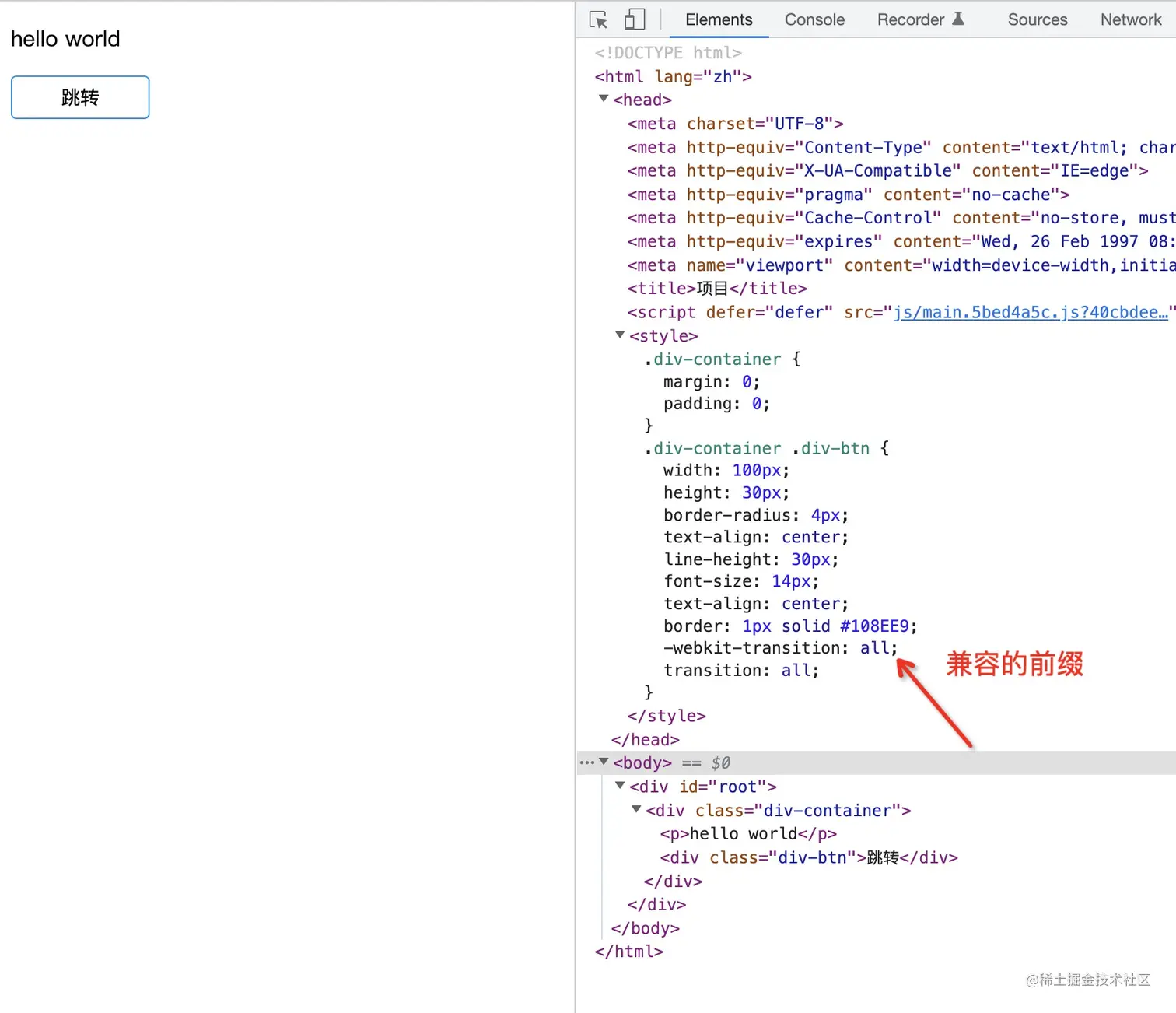1176x1013 pixels.
Task: Select the opening style tag
Action: tap(663, 336)
